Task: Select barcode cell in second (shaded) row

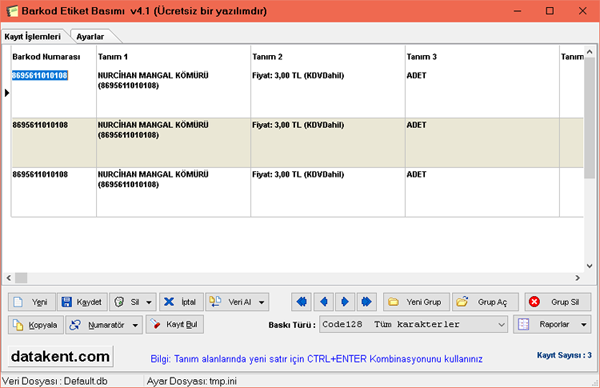Action: click(54, 143)
